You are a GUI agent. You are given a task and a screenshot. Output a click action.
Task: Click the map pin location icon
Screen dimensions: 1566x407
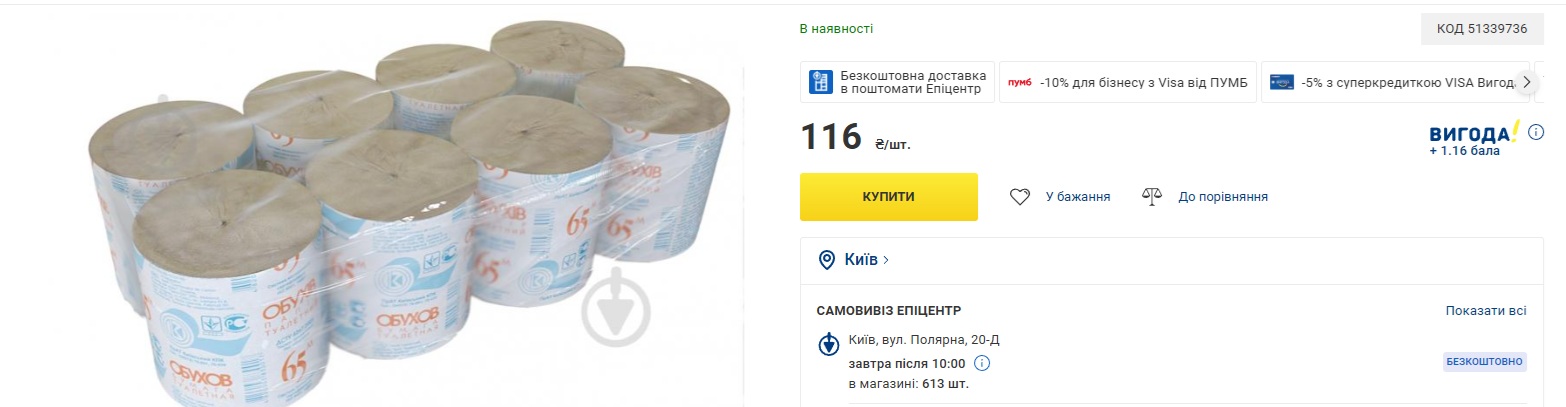pos(827,260)
